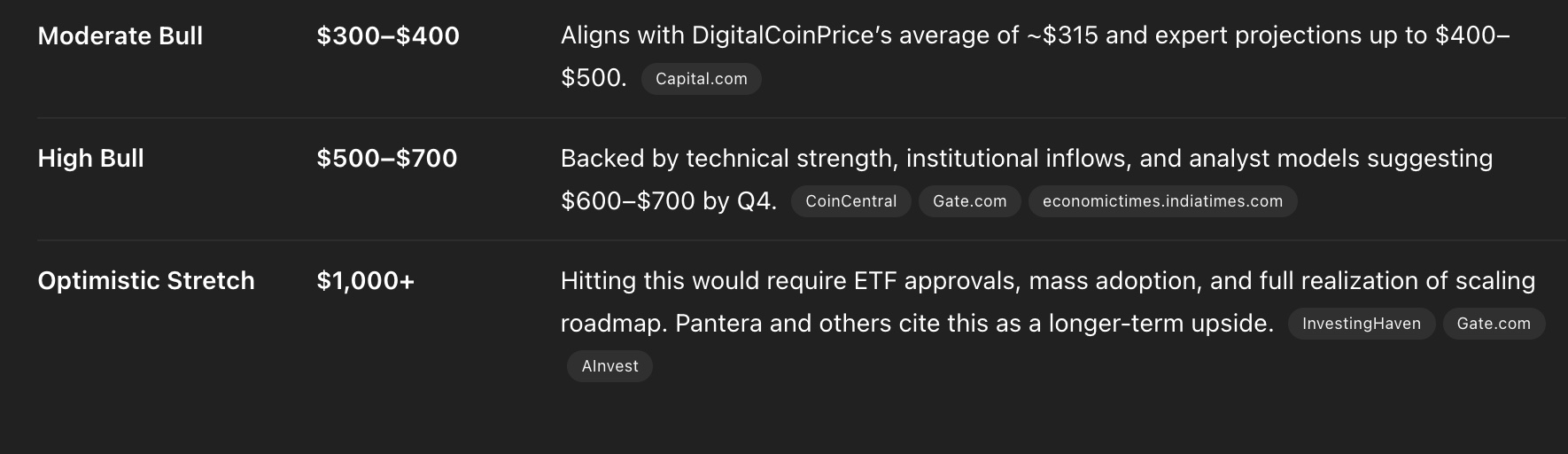Open Gate.com citation in Optimistic Stretch row

(1493, 324)
